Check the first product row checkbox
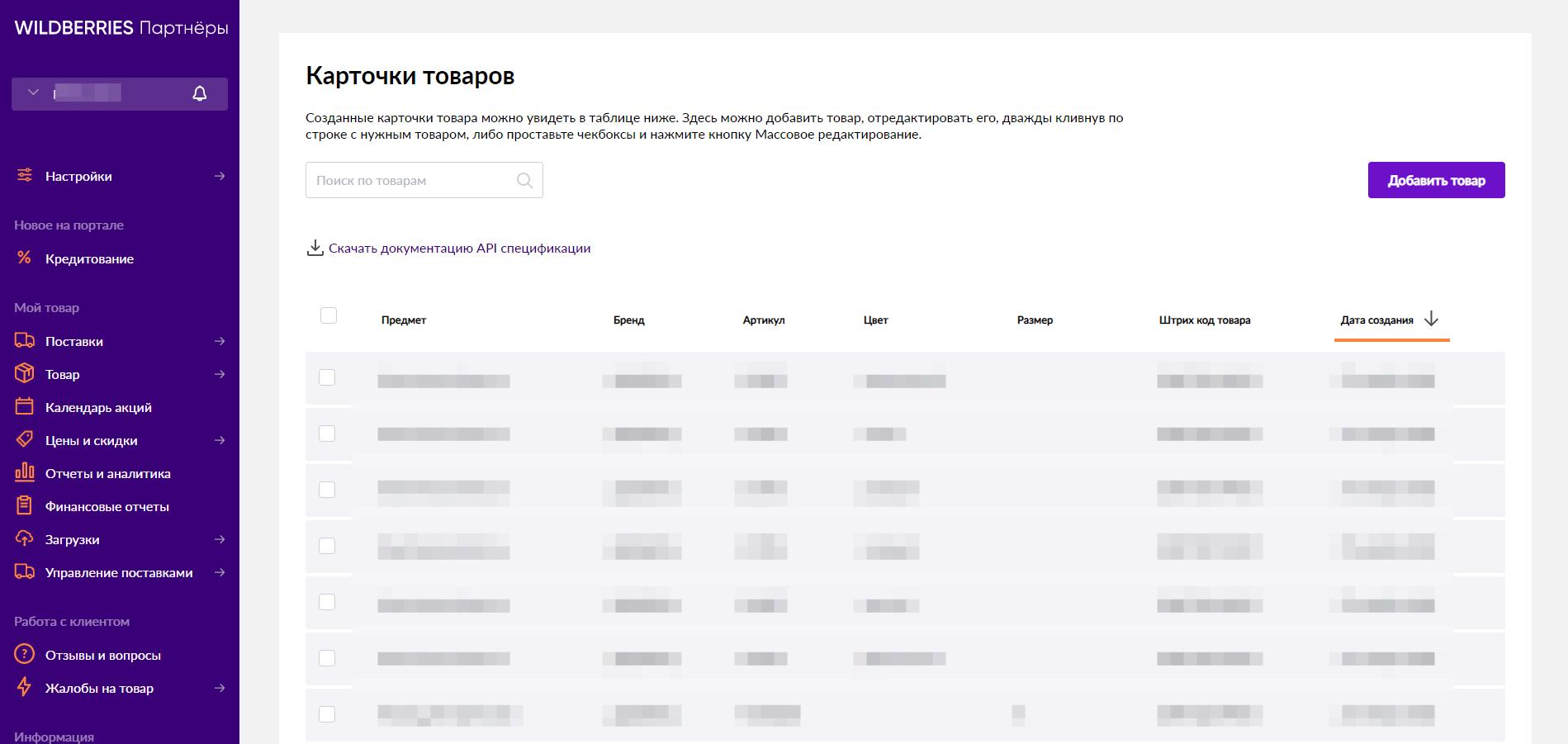Viewport: 1568px width, 744px height. pyautogui.click(x=327, y=377)
